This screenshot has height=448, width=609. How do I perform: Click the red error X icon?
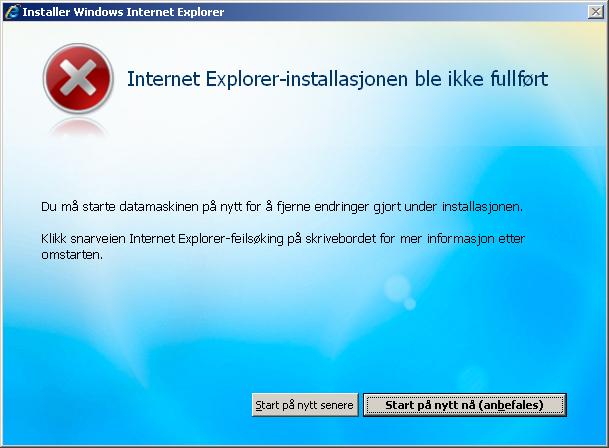tap(78, 78)
